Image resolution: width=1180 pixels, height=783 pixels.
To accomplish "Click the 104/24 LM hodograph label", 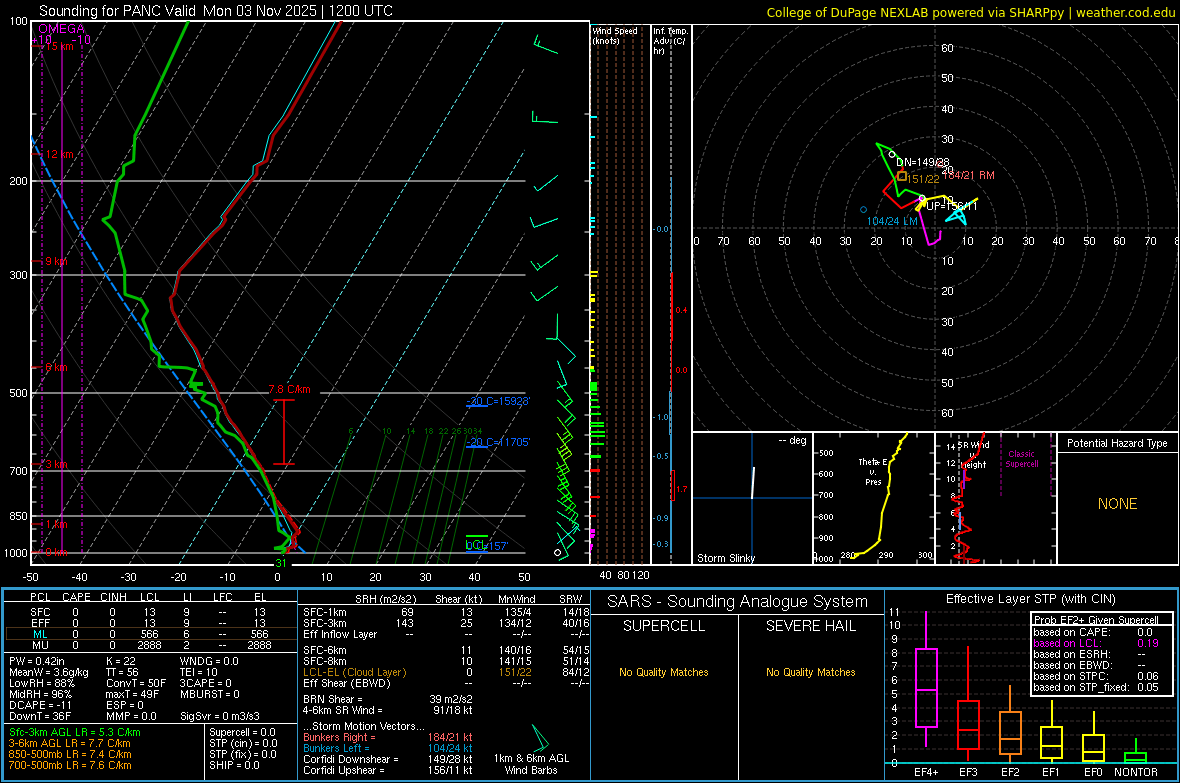I will [x=892, y=221].
